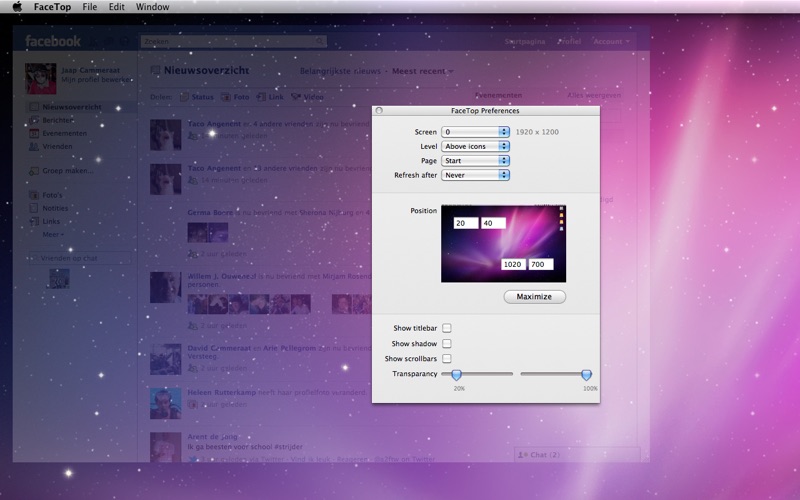Open the Refresh after dropdown
Screen dimensions: 800x500
click(476, 175)
